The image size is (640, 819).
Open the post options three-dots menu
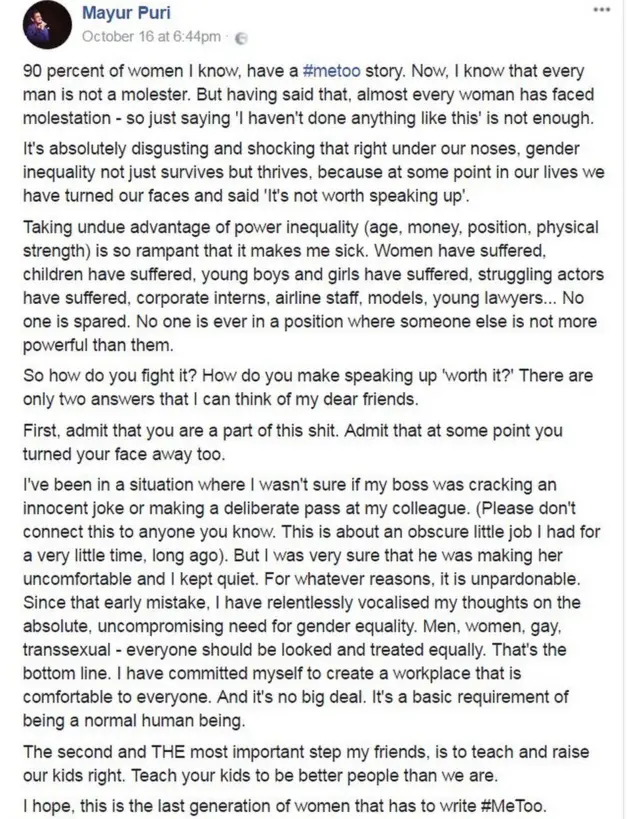click(x=601, y=9)
